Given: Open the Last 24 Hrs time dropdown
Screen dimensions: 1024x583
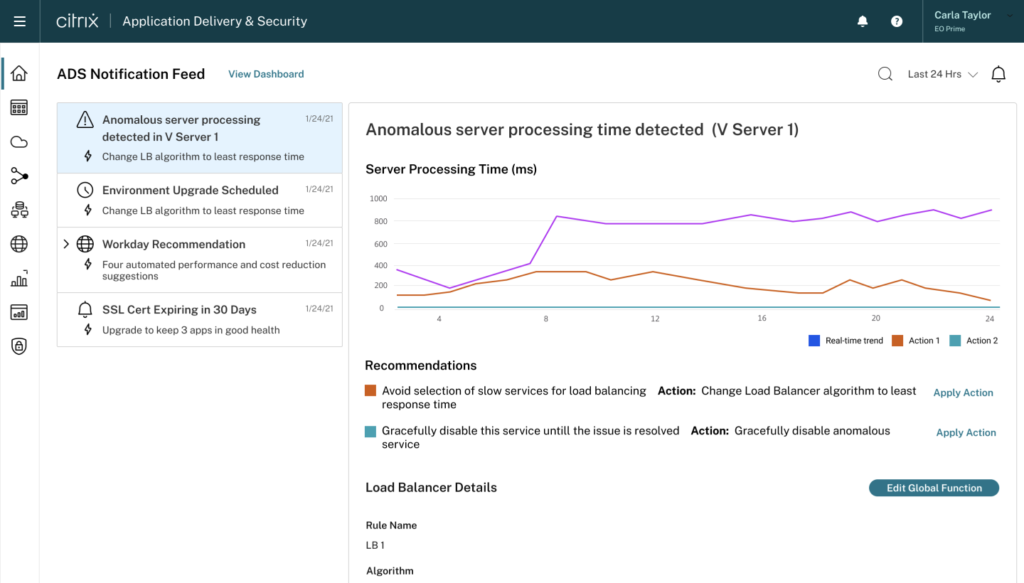Looking at the screenshot, I should coord(942,74).
